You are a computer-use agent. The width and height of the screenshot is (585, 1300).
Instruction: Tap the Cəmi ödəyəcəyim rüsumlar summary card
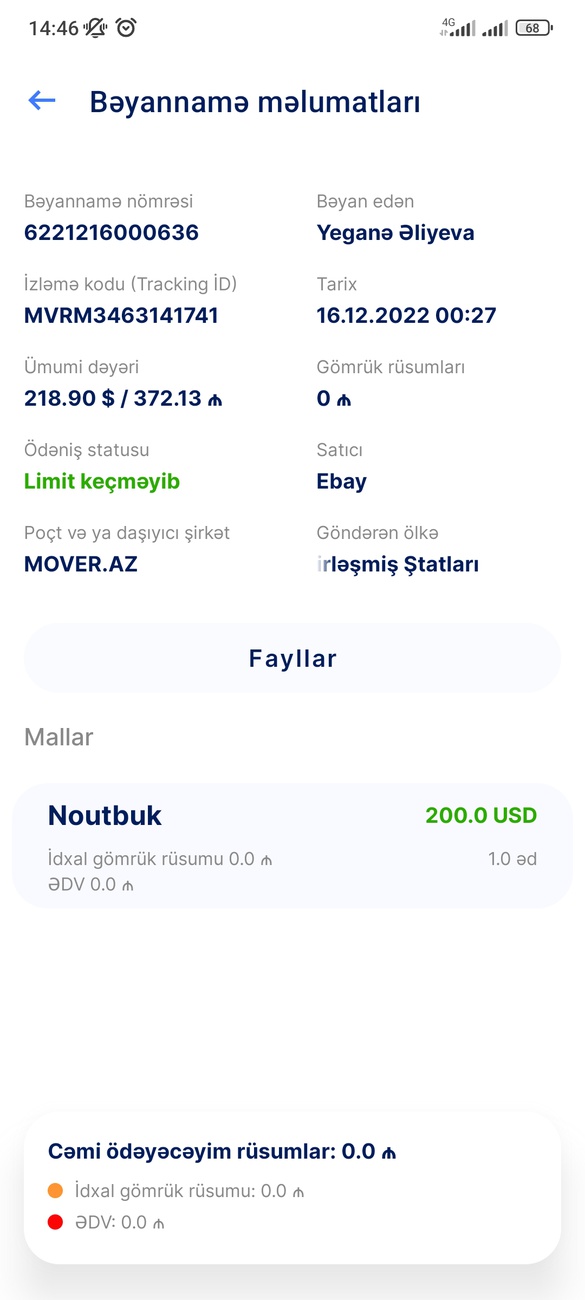click(x=292, y=1188)
